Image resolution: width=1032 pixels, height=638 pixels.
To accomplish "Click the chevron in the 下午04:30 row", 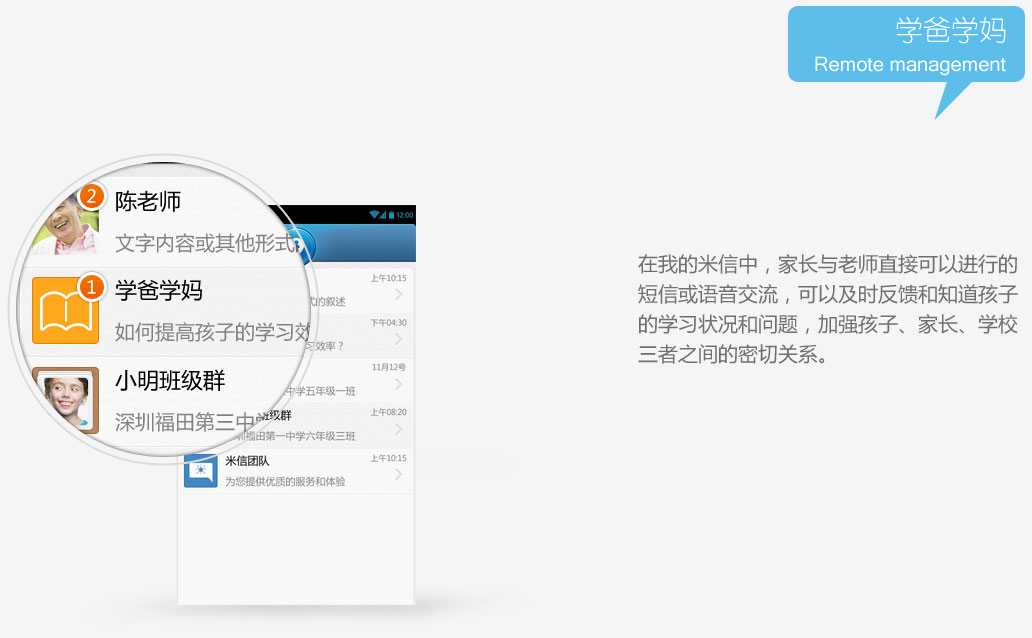I will coord(398,339).
